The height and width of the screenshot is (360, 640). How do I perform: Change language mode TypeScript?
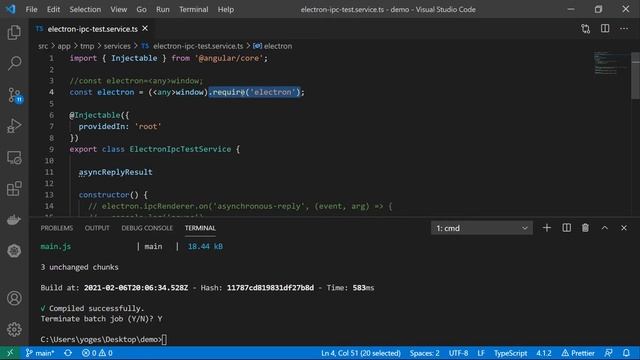tap(510, 353)
